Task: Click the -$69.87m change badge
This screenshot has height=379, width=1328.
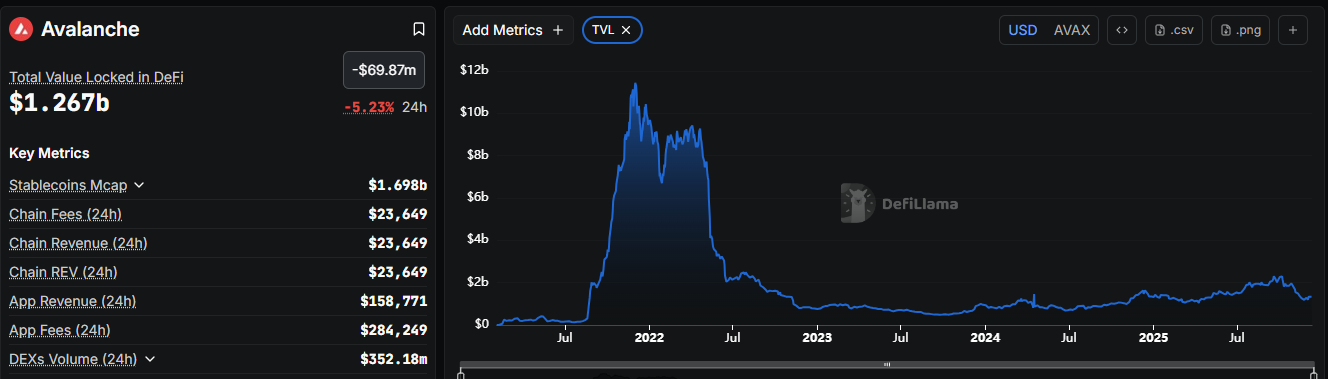Action: 384,70
